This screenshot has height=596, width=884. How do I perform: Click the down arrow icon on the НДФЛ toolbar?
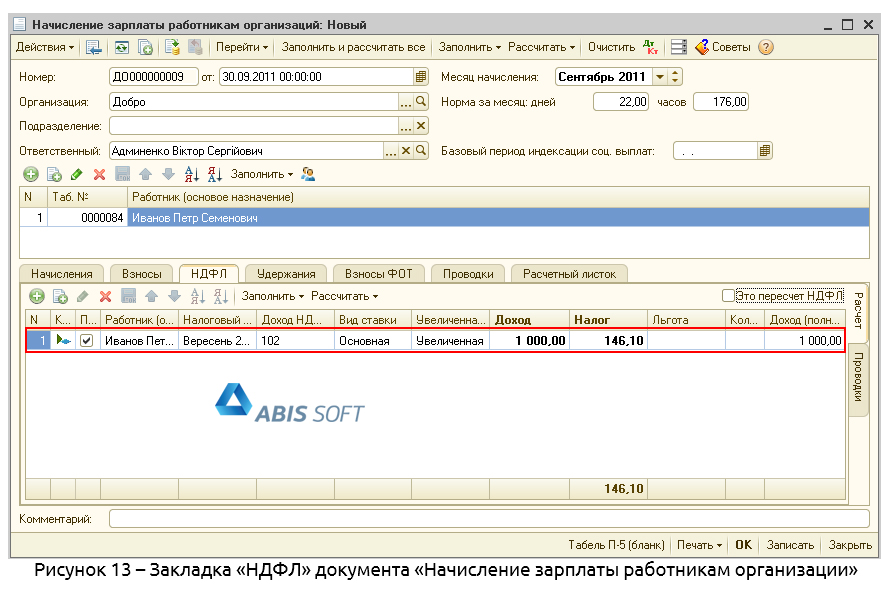[x=174, y=296]
